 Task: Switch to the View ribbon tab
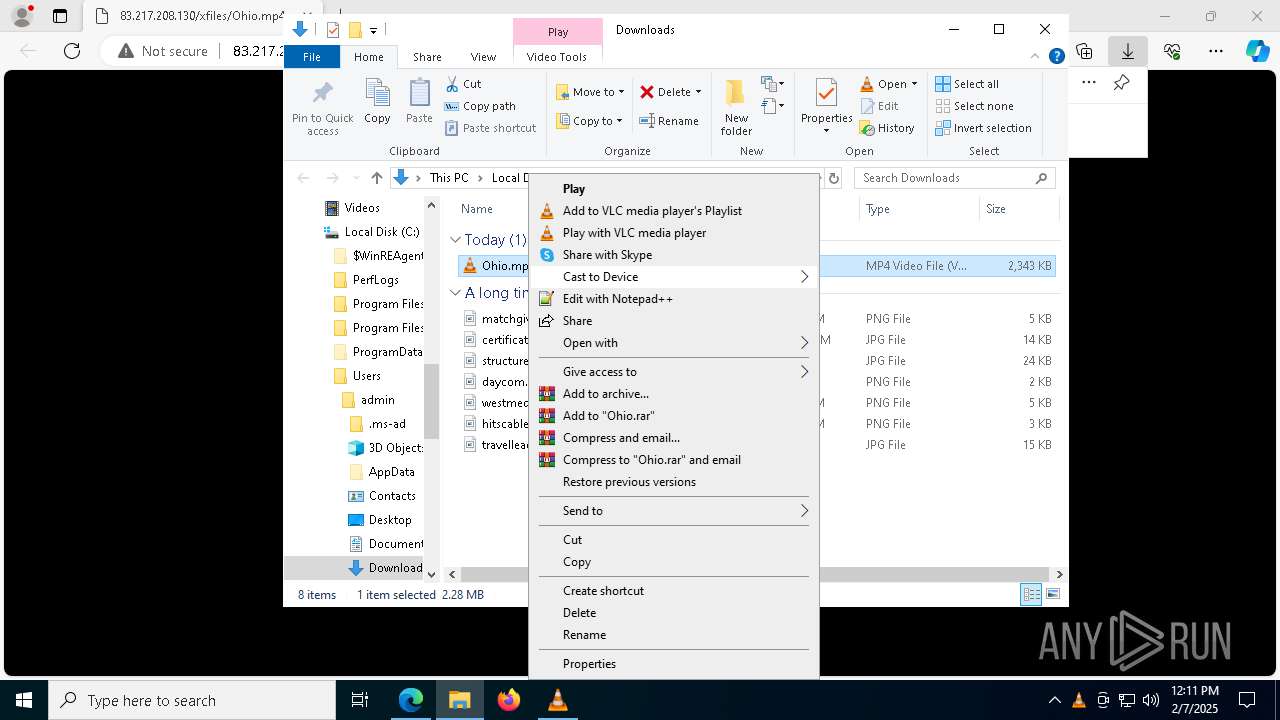pos(483,57)
